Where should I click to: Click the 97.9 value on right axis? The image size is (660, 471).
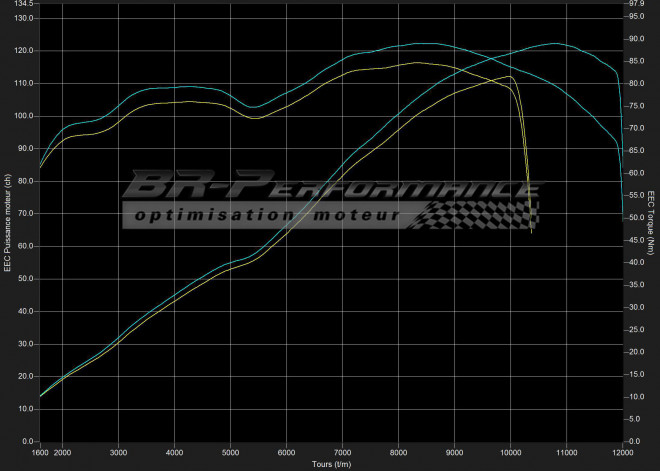click(636, 4)
